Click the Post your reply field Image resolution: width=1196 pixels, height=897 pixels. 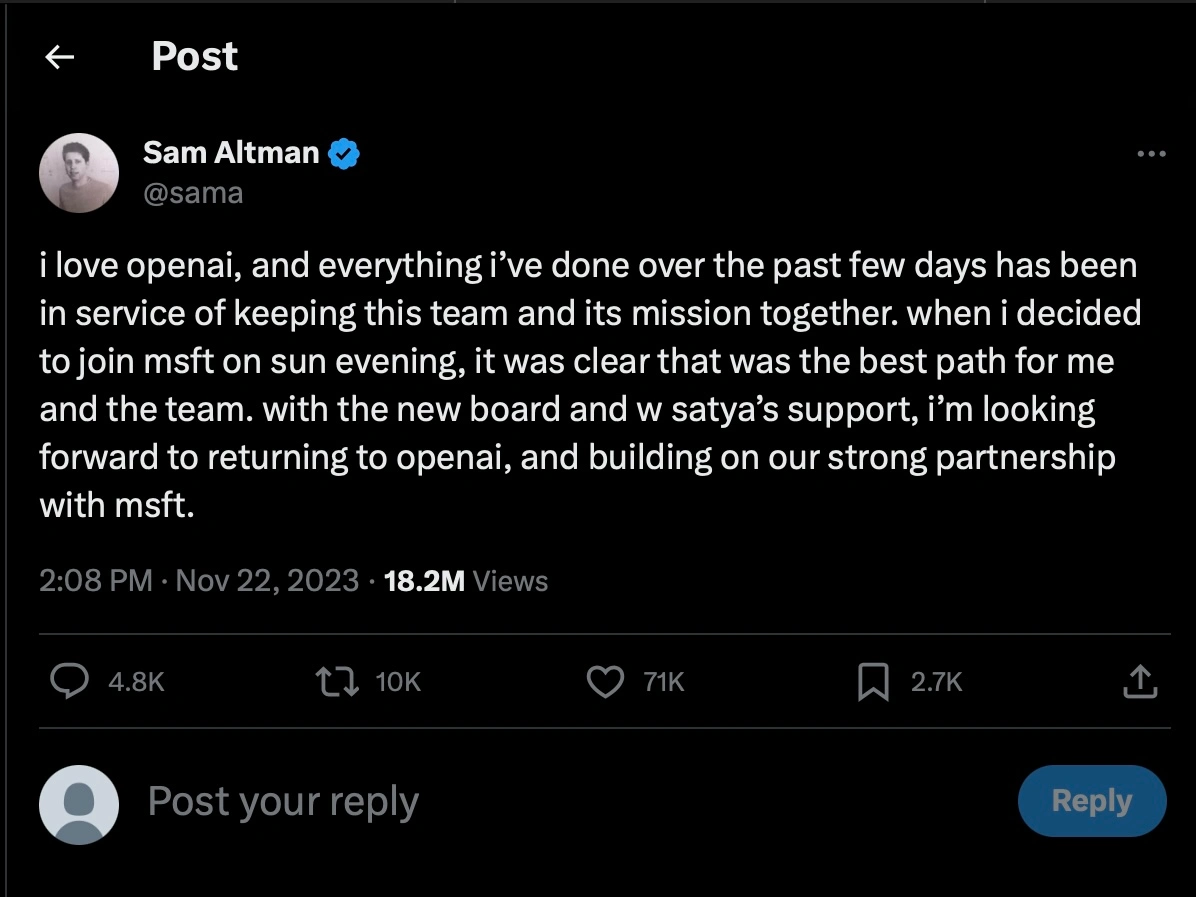tap(283, 801)
